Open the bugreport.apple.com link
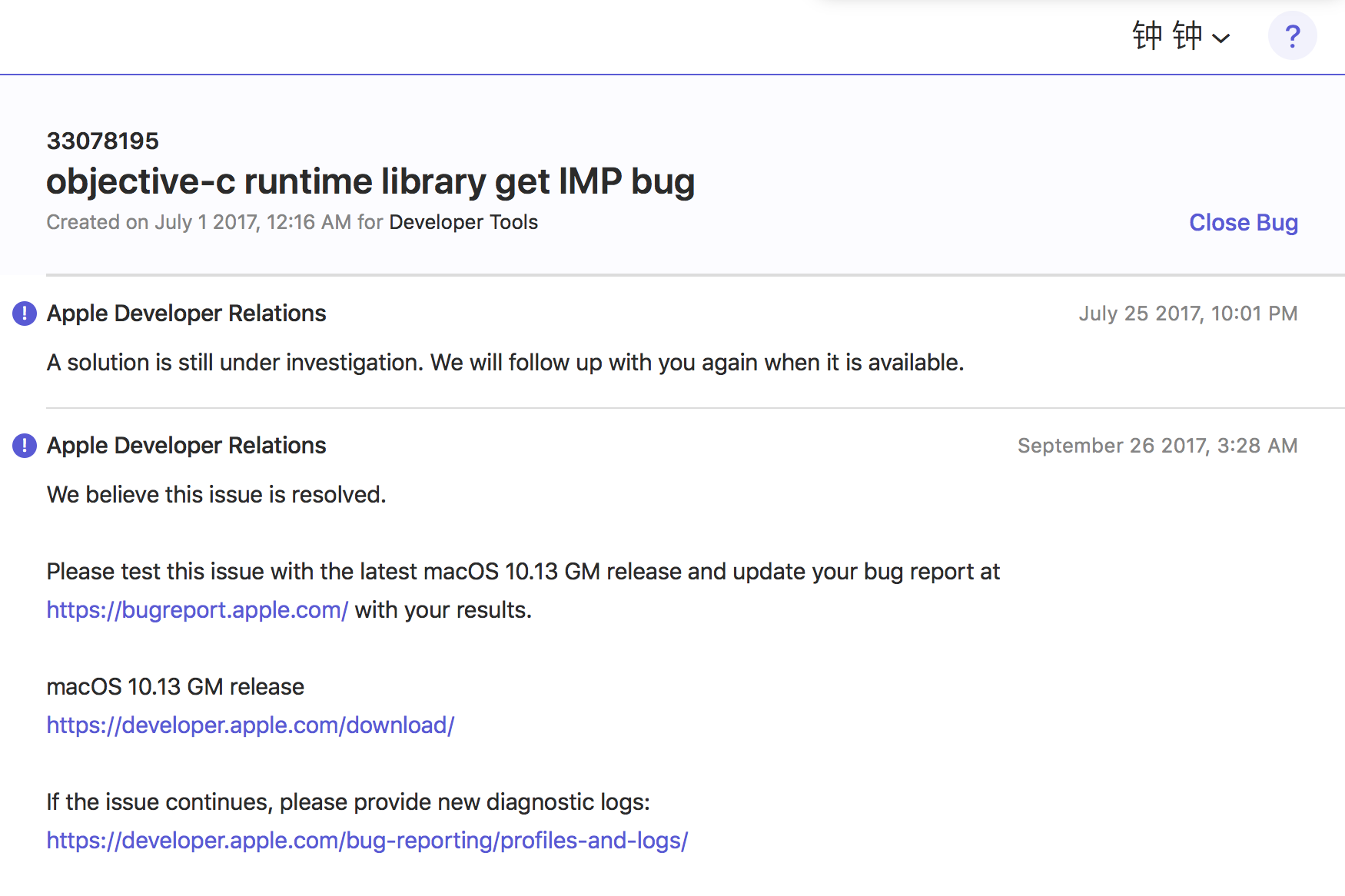 198,609
